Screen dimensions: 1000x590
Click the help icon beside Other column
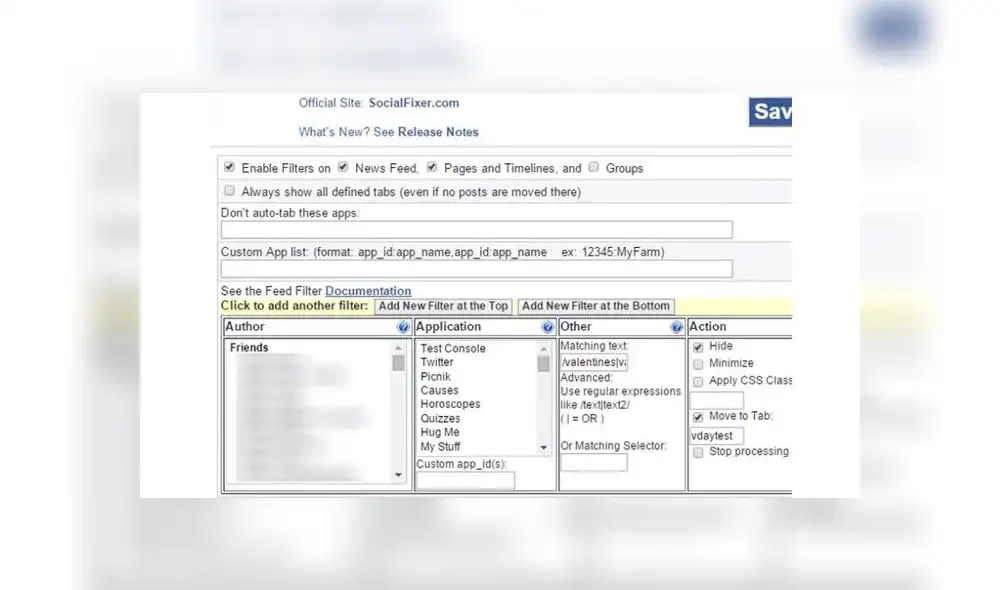[675, 326]
